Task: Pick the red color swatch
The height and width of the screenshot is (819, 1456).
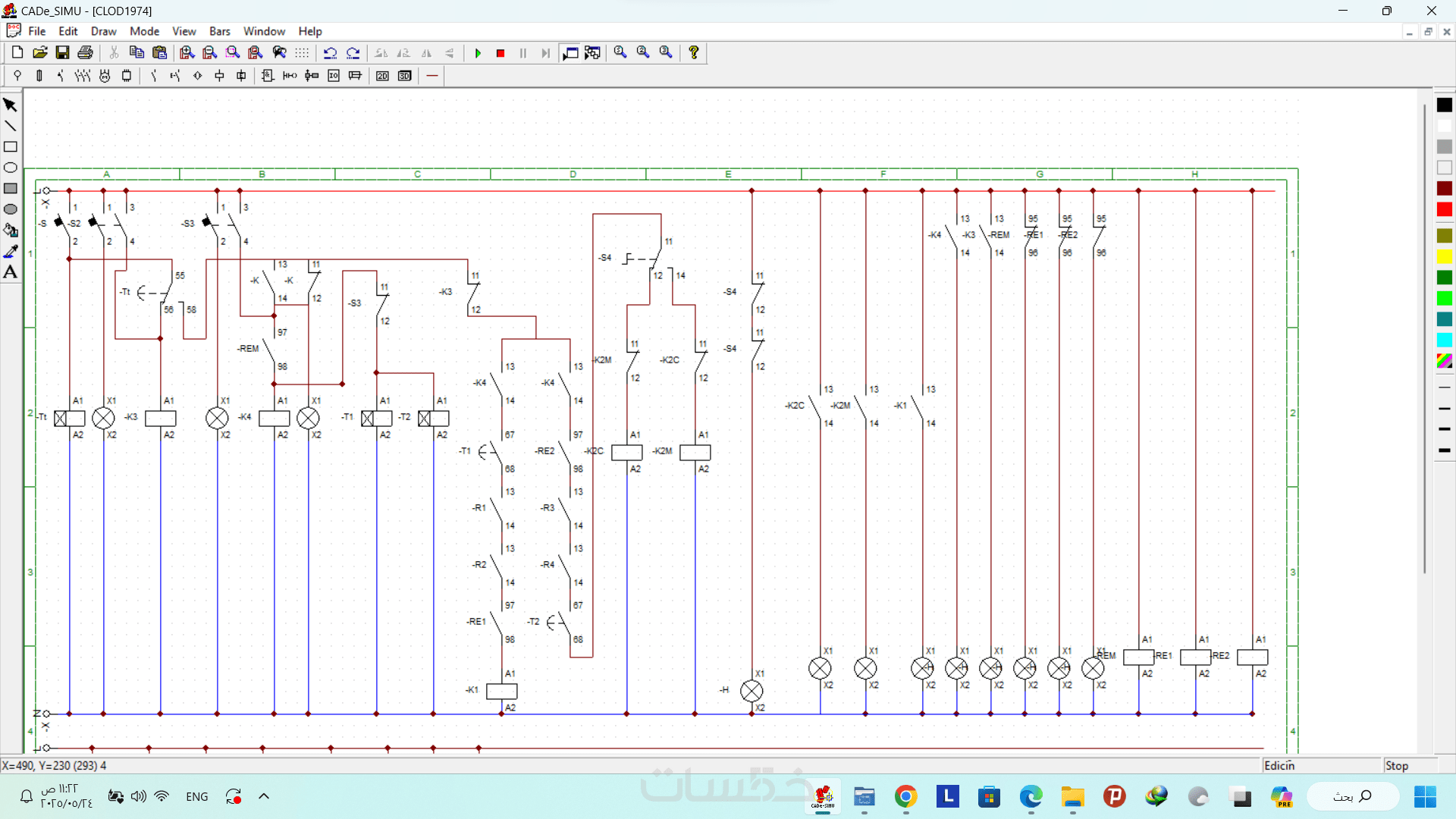Action: (1444, 209)
